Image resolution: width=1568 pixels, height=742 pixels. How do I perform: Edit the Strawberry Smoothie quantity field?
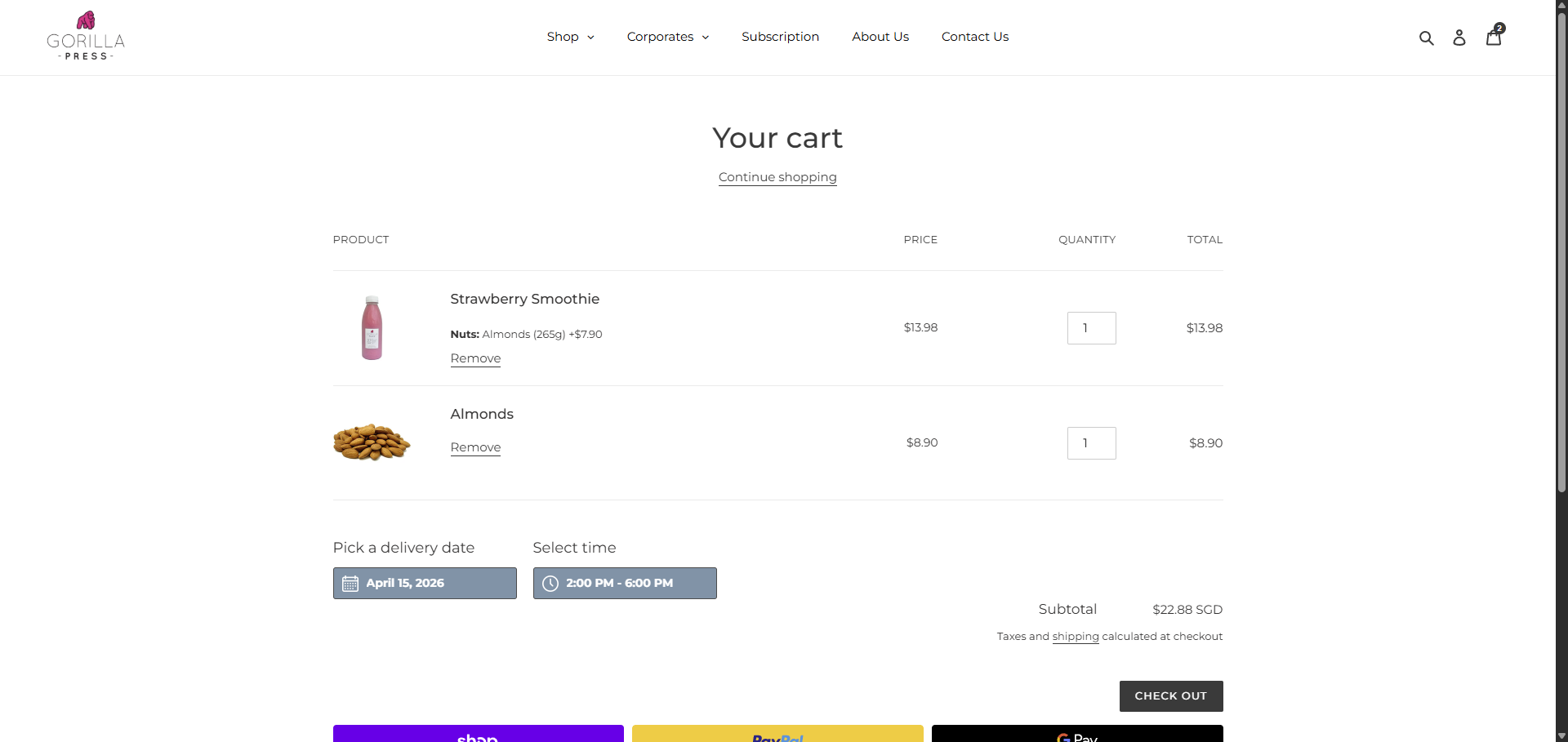[1091, 328]
